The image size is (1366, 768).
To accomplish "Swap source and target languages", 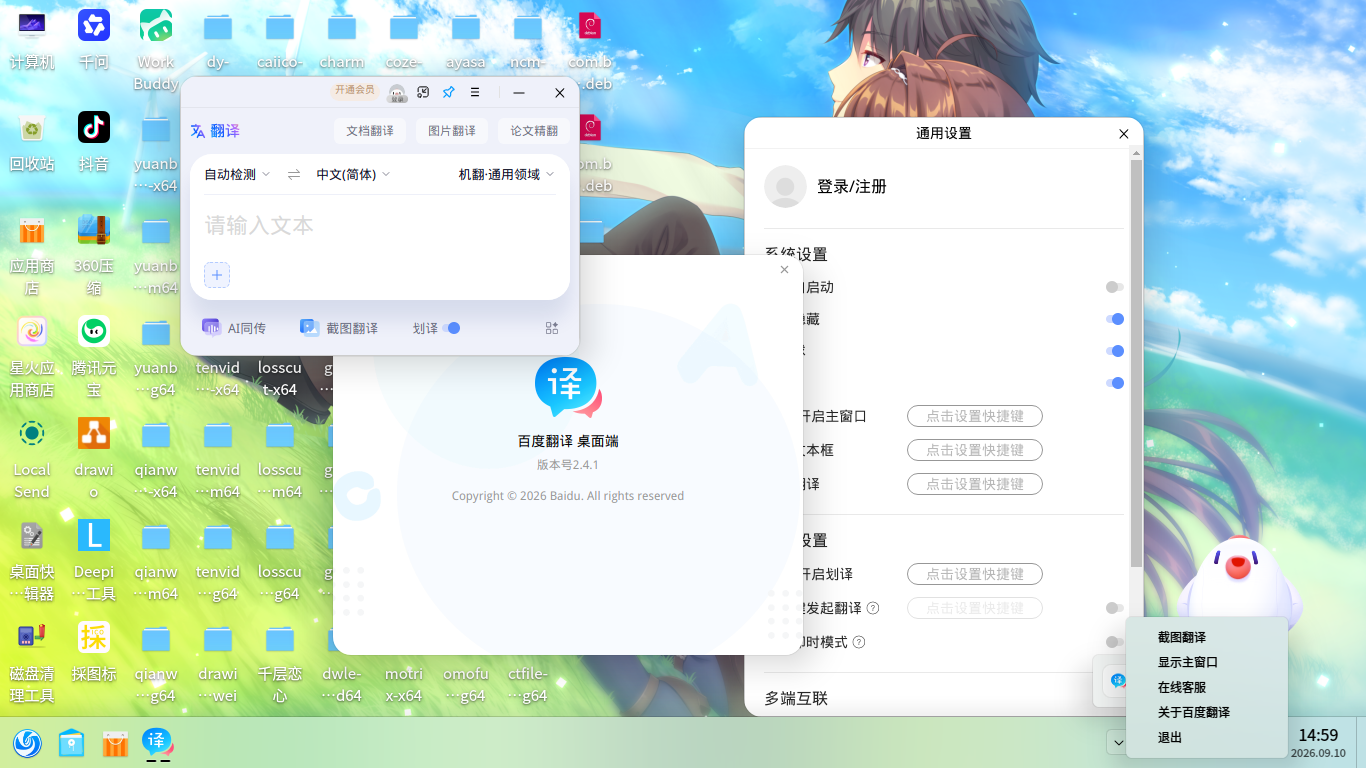I will [x=294, y=174].
